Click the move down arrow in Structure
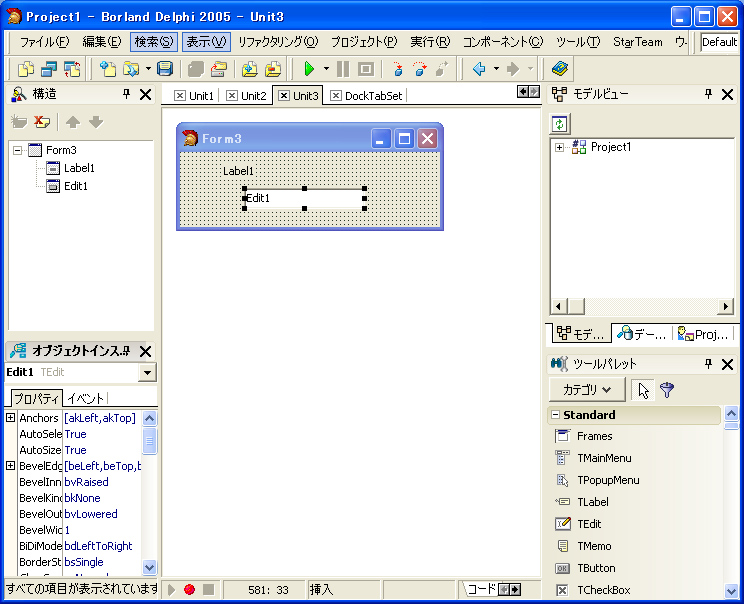744x604 pixels. tap(96, 122)
